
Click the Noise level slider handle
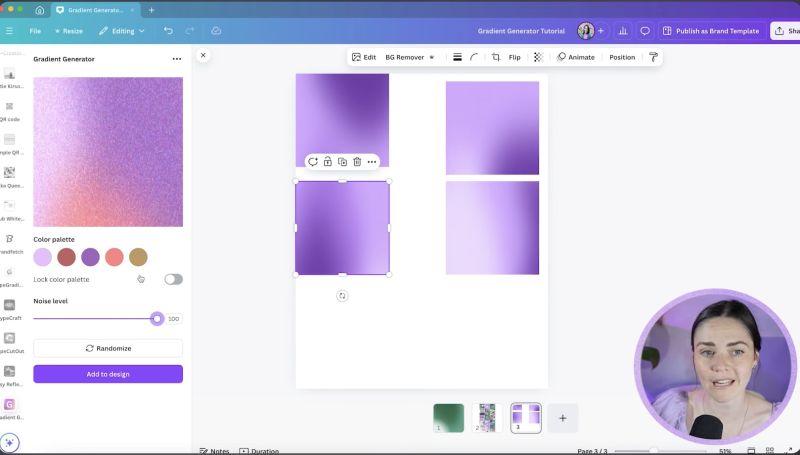pyautogui.click(x=157, y=319)
